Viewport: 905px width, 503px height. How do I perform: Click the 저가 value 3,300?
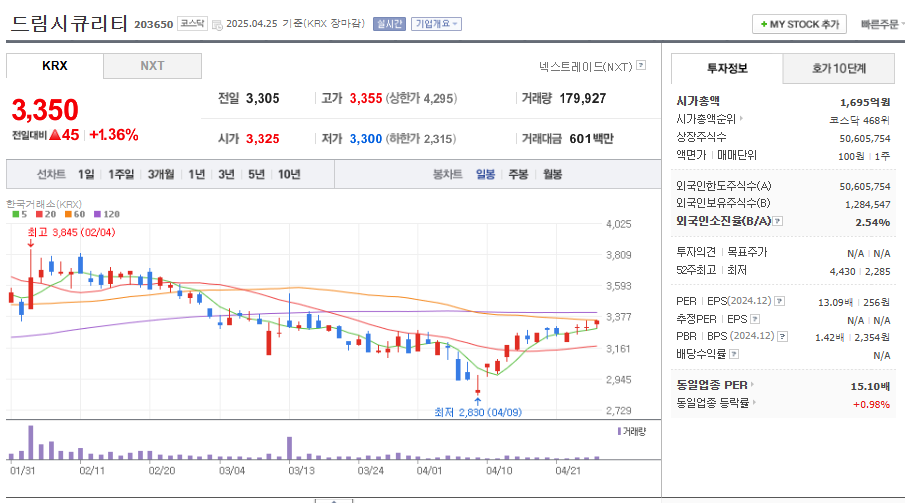point(366,139)
